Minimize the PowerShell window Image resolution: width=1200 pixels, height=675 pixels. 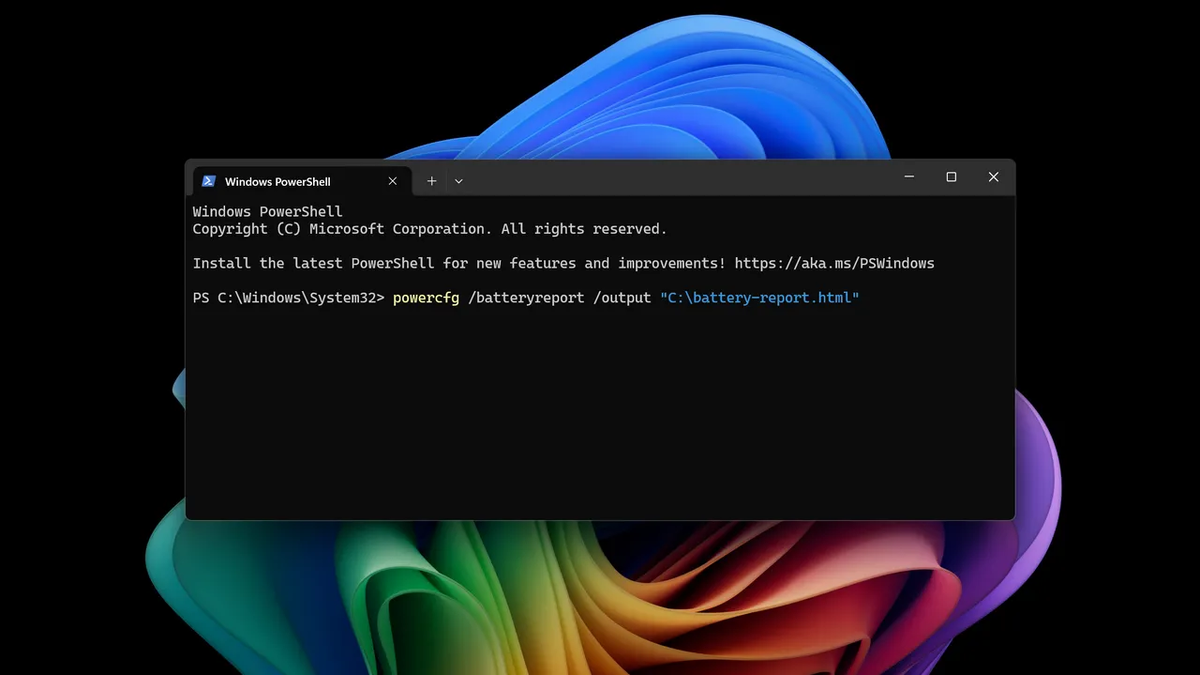[x=909, y=177]
